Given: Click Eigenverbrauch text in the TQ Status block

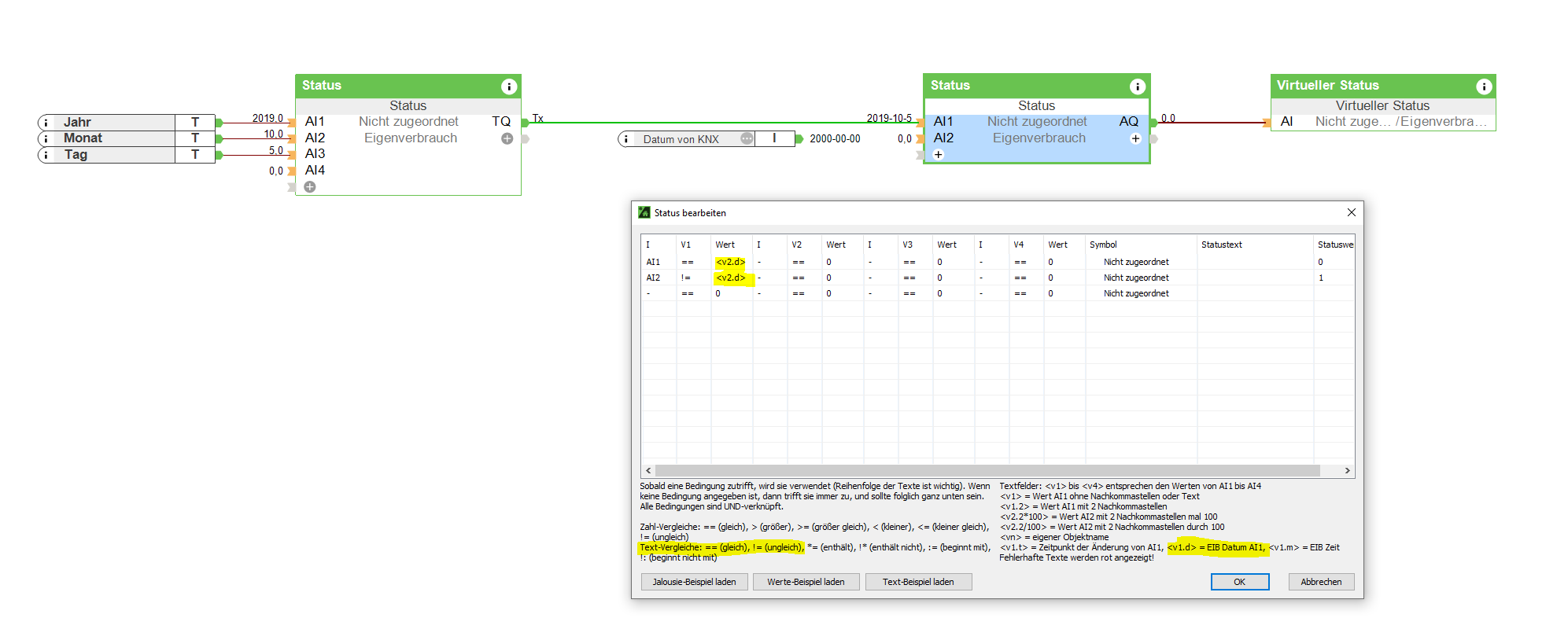Looking at the screenshot, I should click(x=411, y=138).
